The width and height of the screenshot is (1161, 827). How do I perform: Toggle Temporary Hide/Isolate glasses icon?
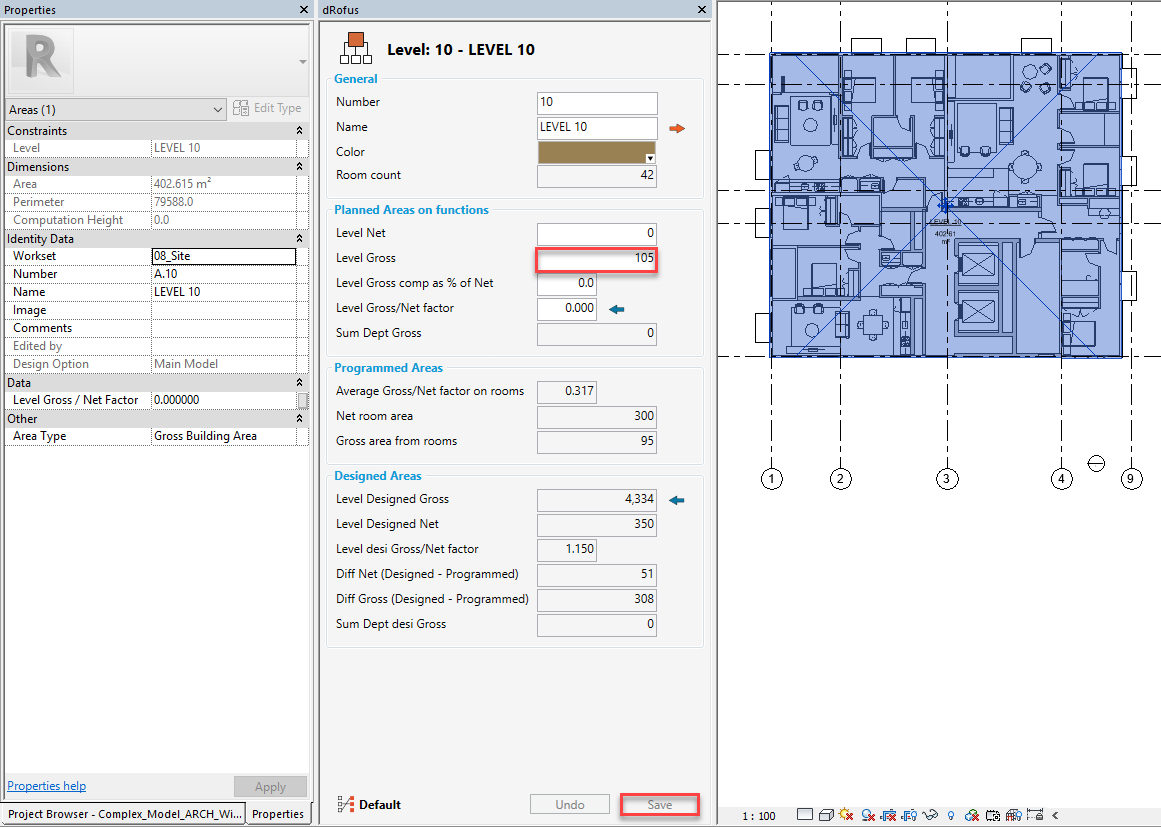click(932, 815)
